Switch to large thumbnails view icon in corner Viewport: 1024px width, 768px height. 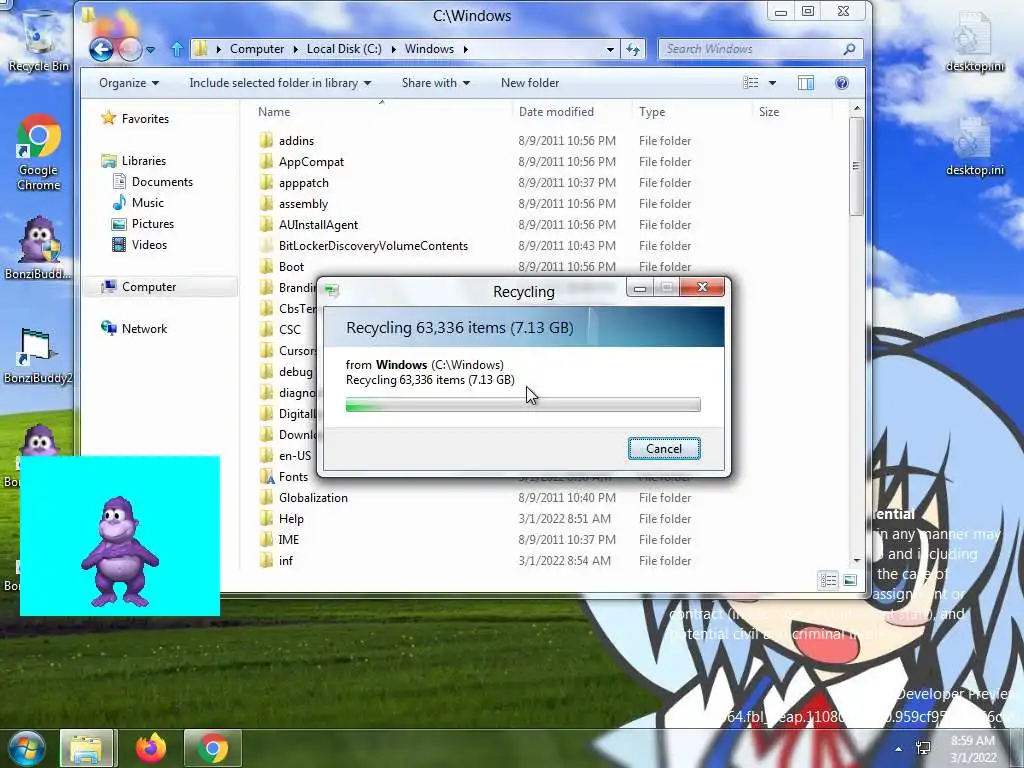850,580
